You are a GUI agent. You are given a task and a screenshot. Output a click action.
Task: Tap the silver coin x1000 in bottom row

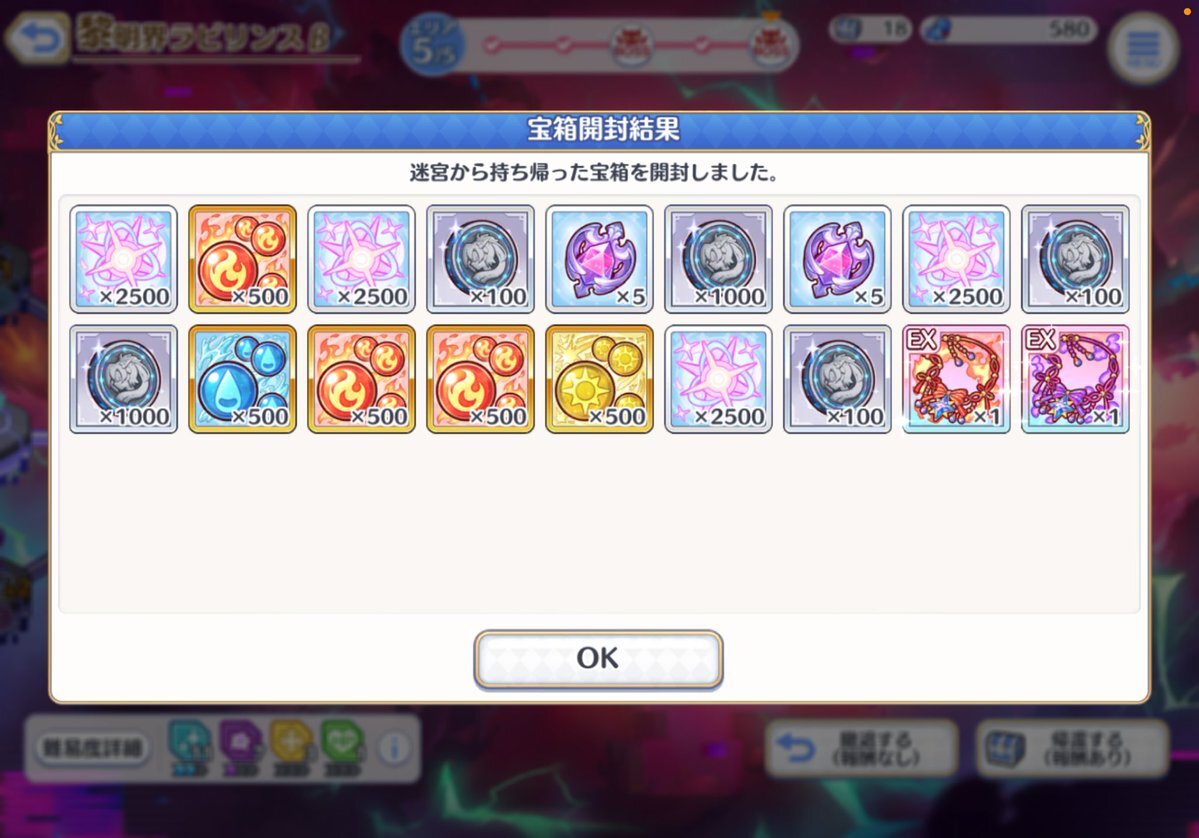(x=123, y=379)
